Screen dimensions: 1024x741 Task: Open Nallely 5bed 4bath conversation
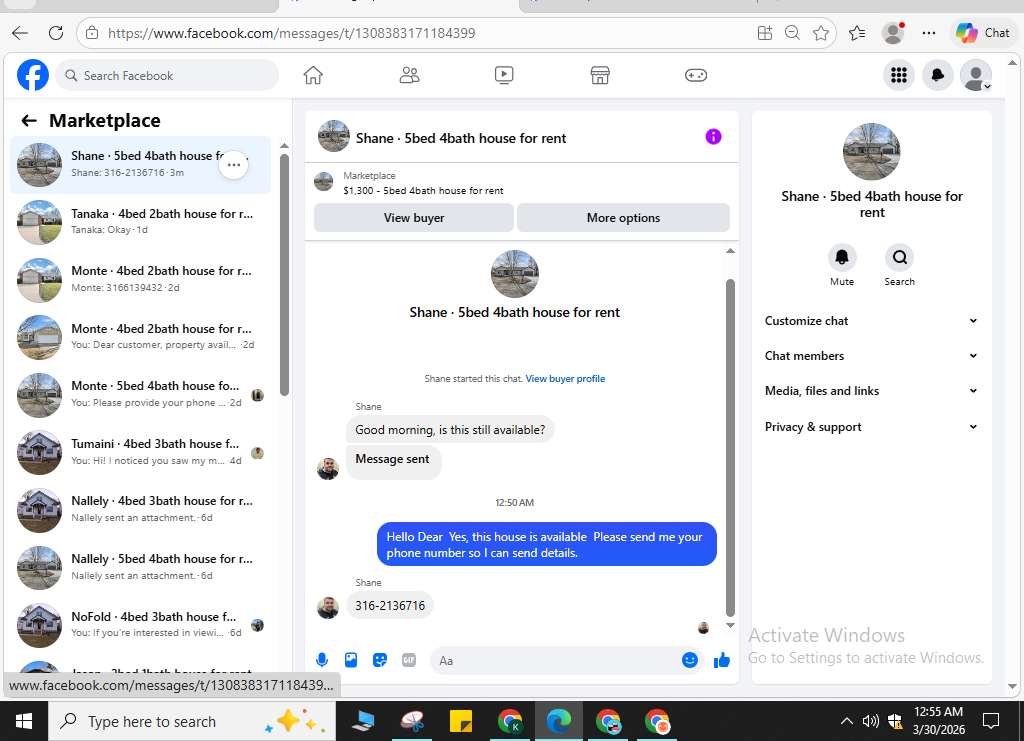pos(140,567)
